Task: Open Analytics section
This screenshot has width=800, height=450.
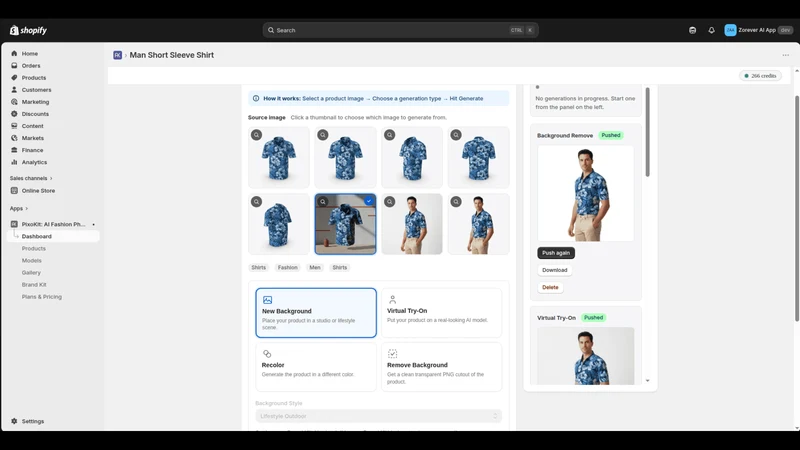Action: (34, 162)
